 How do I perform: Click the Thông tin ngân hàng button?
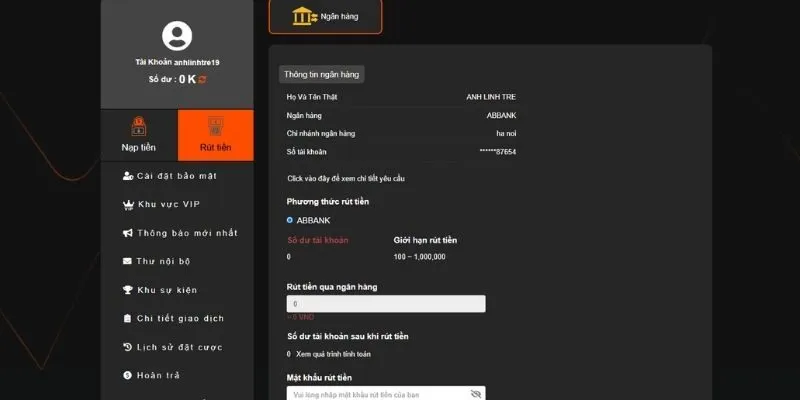[323, 74]
